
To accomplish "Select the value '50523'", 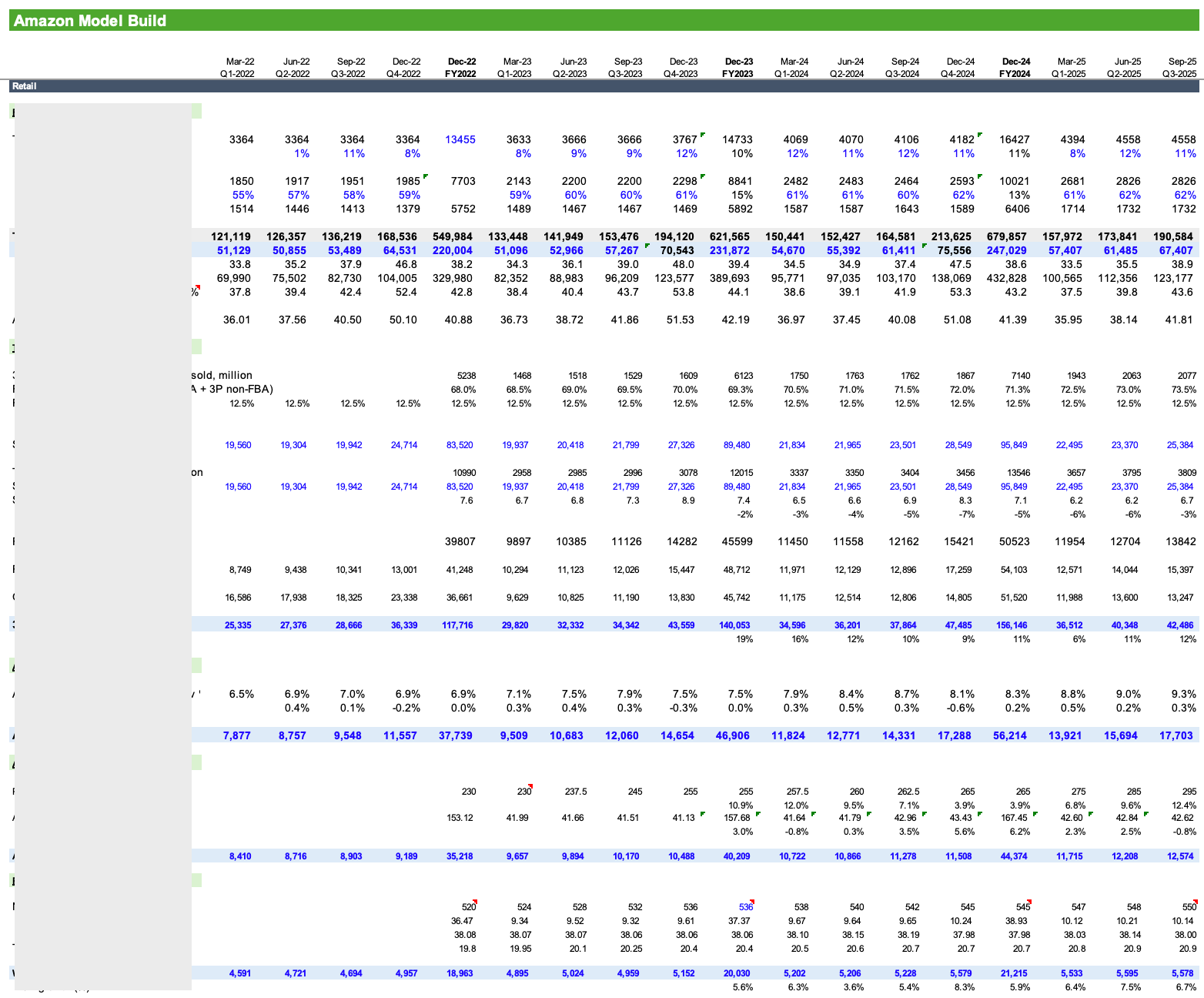I will tap(1015, 541).
